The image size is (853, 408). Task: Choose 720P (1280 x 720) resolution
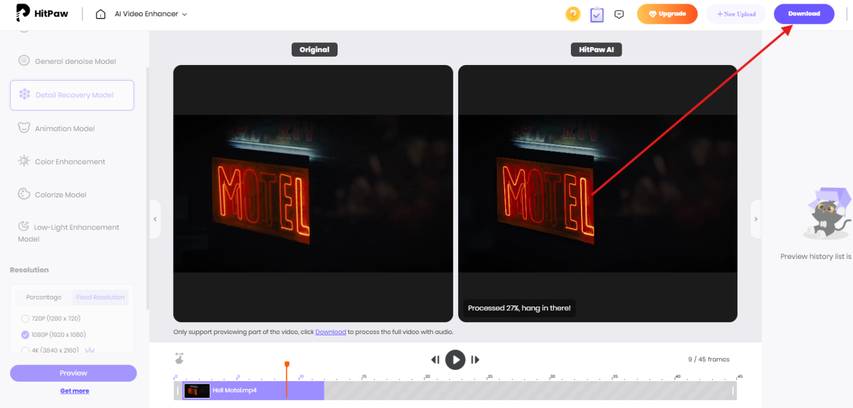click(x=51, y=318)
